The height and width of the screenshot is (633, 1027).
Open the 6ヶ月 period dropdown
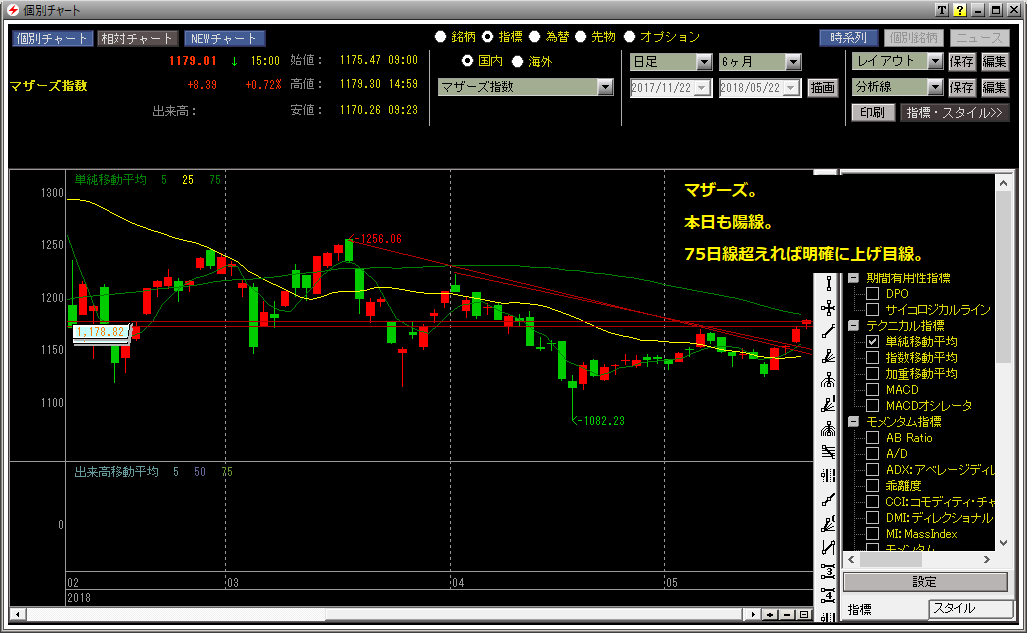[793, 62]
